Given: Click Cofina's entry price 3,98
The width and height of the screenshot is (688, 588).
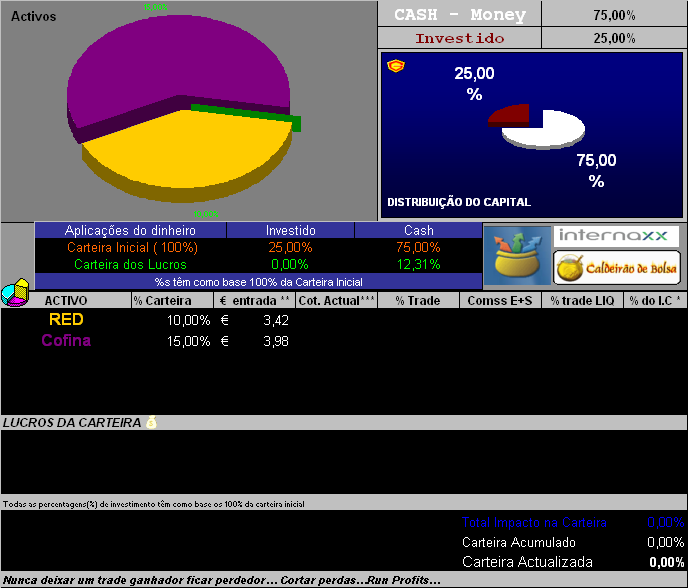Looking at the screenshot, I should 276,341.
